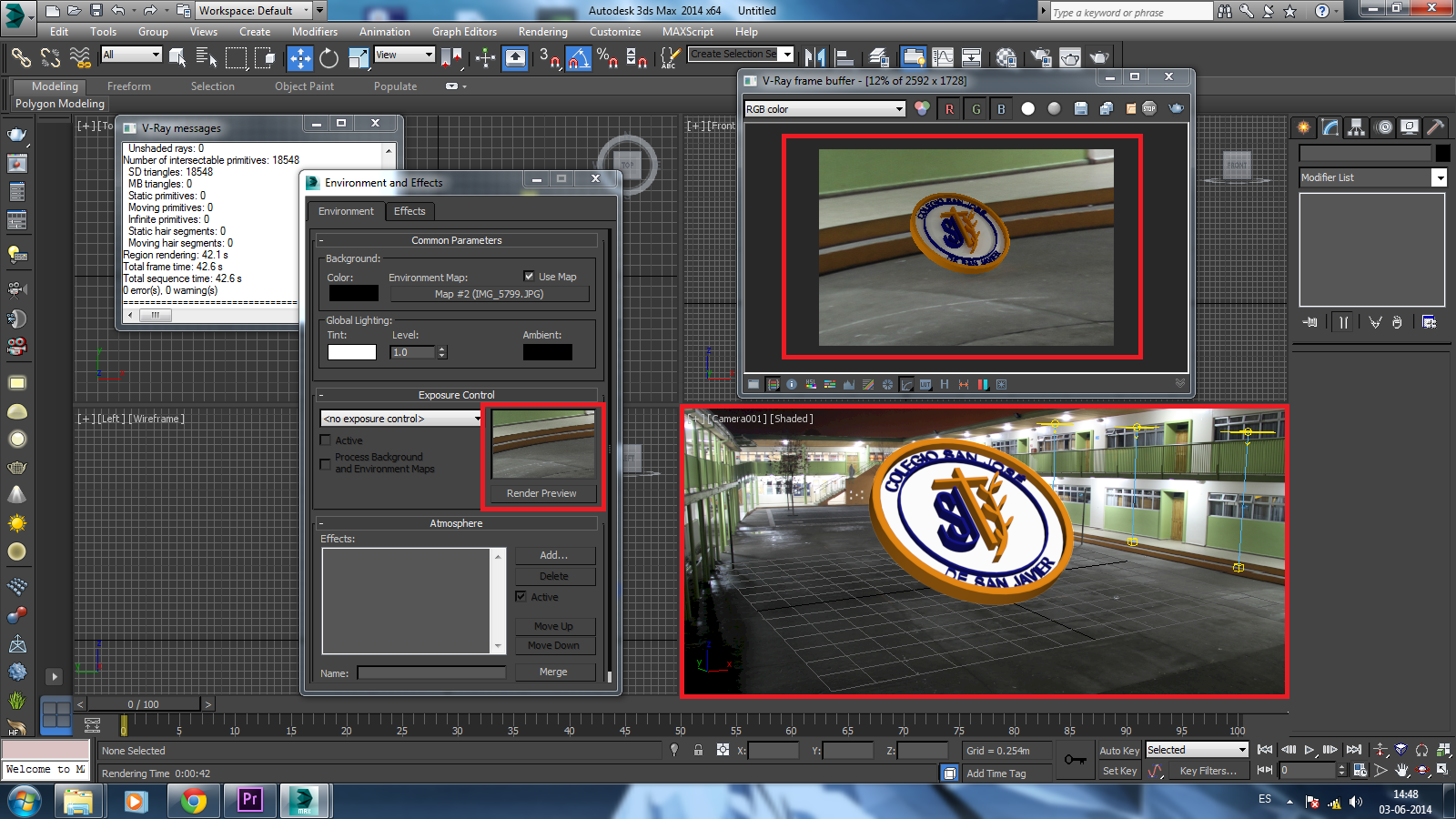Viewport: 1456px width, 819px height.
Task: Activate the Select and Rotate tool
Action: click(329, 58)
